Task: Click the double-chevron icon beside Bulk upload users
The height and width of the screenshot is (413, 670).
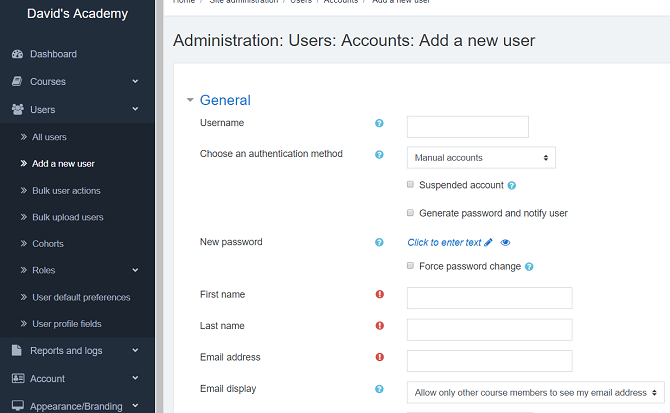Action: tap(24, 217)
